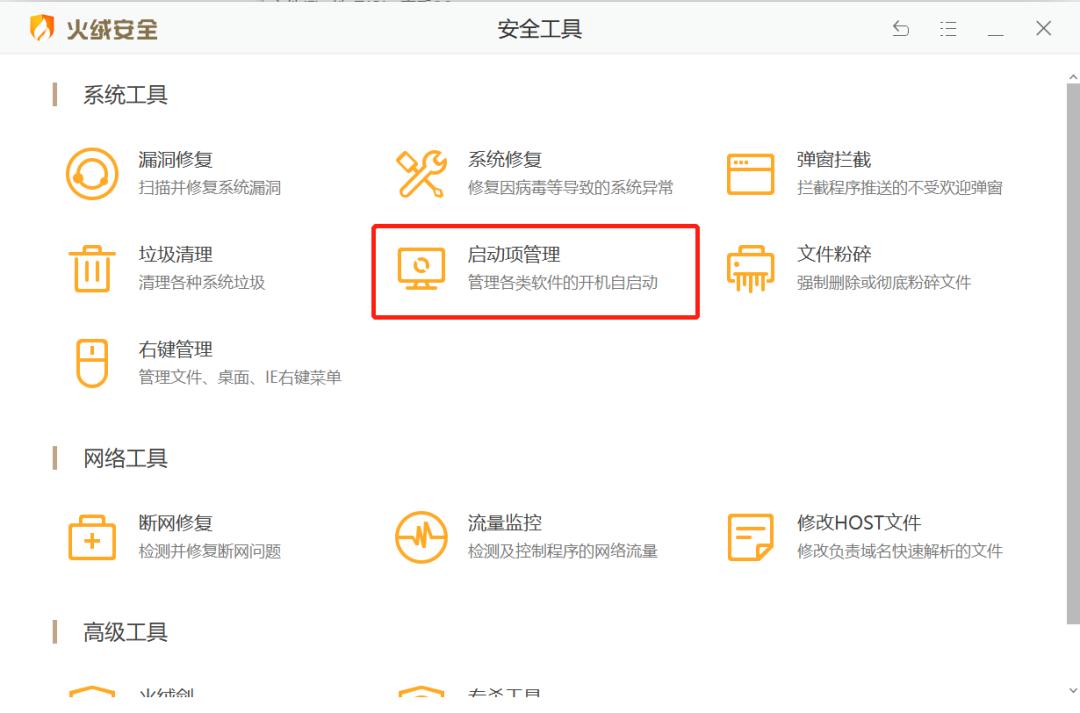Open 右键管理 right-click menu manager
This screenshot has height=713, width=1080.
coord(91,363)
